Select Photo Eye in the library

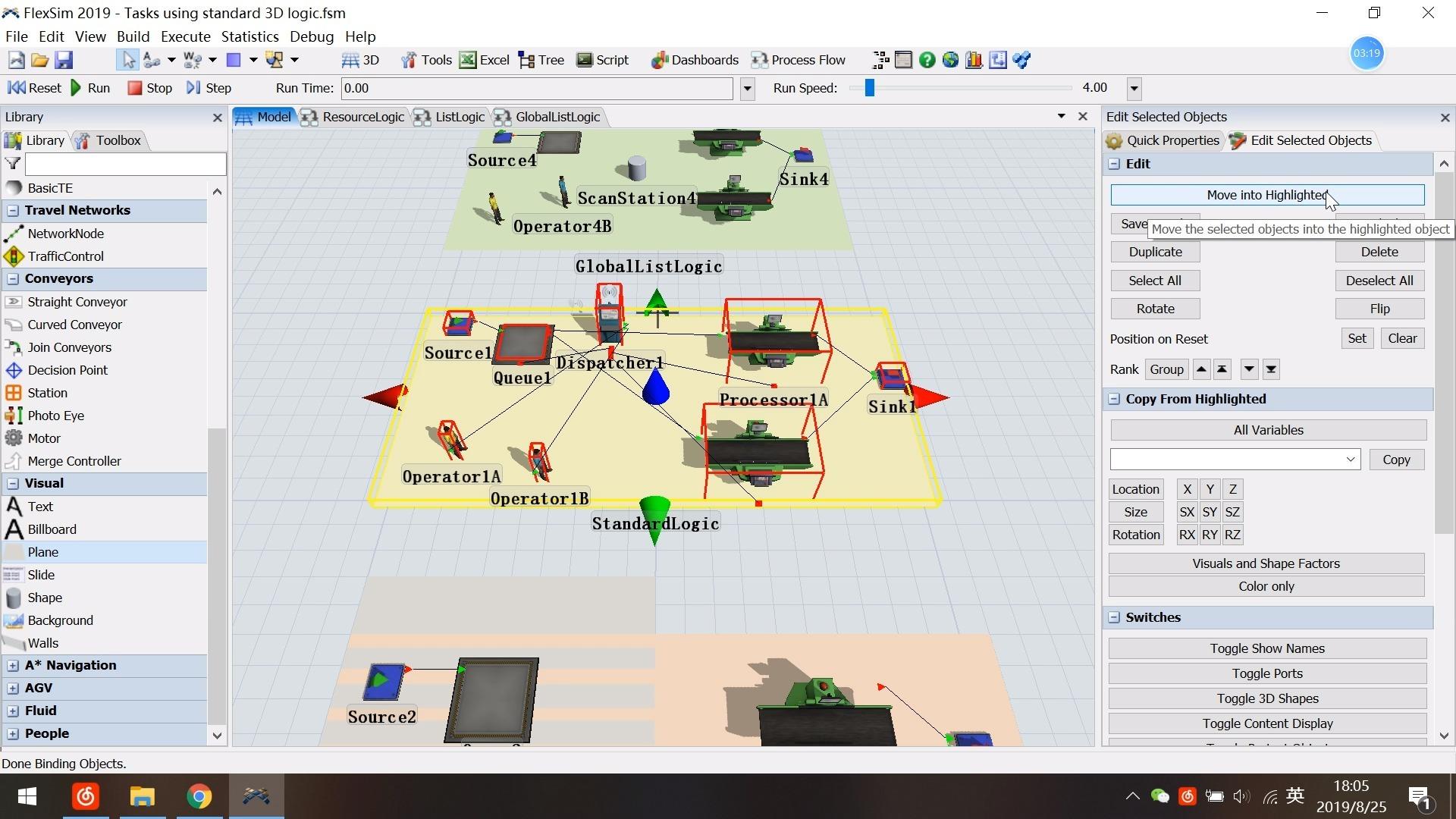coord(56,416)
